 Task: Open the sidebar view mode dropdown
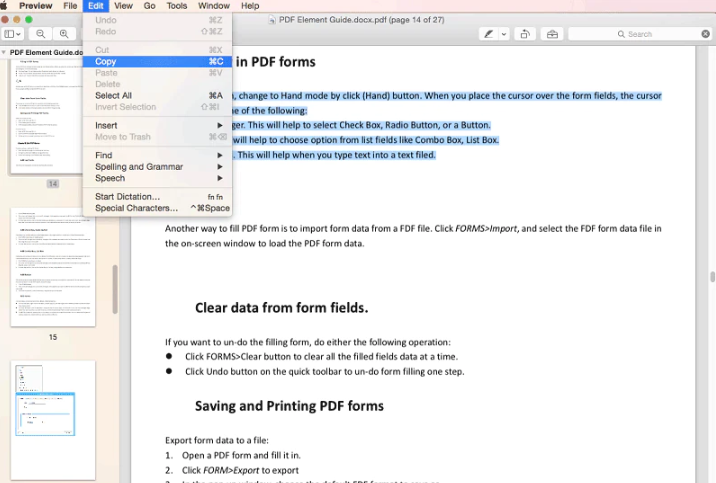(x=12, y=34)
